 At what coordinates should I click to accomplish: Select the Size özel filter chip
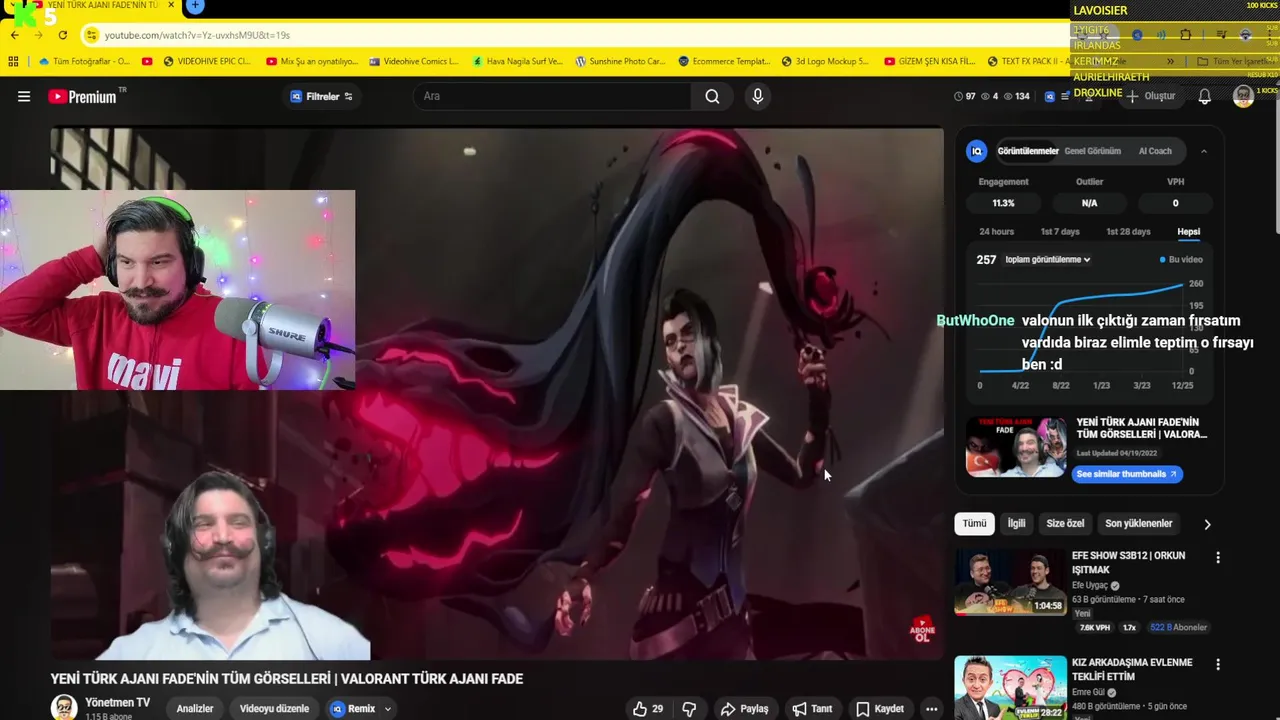tap(1065, 524)
